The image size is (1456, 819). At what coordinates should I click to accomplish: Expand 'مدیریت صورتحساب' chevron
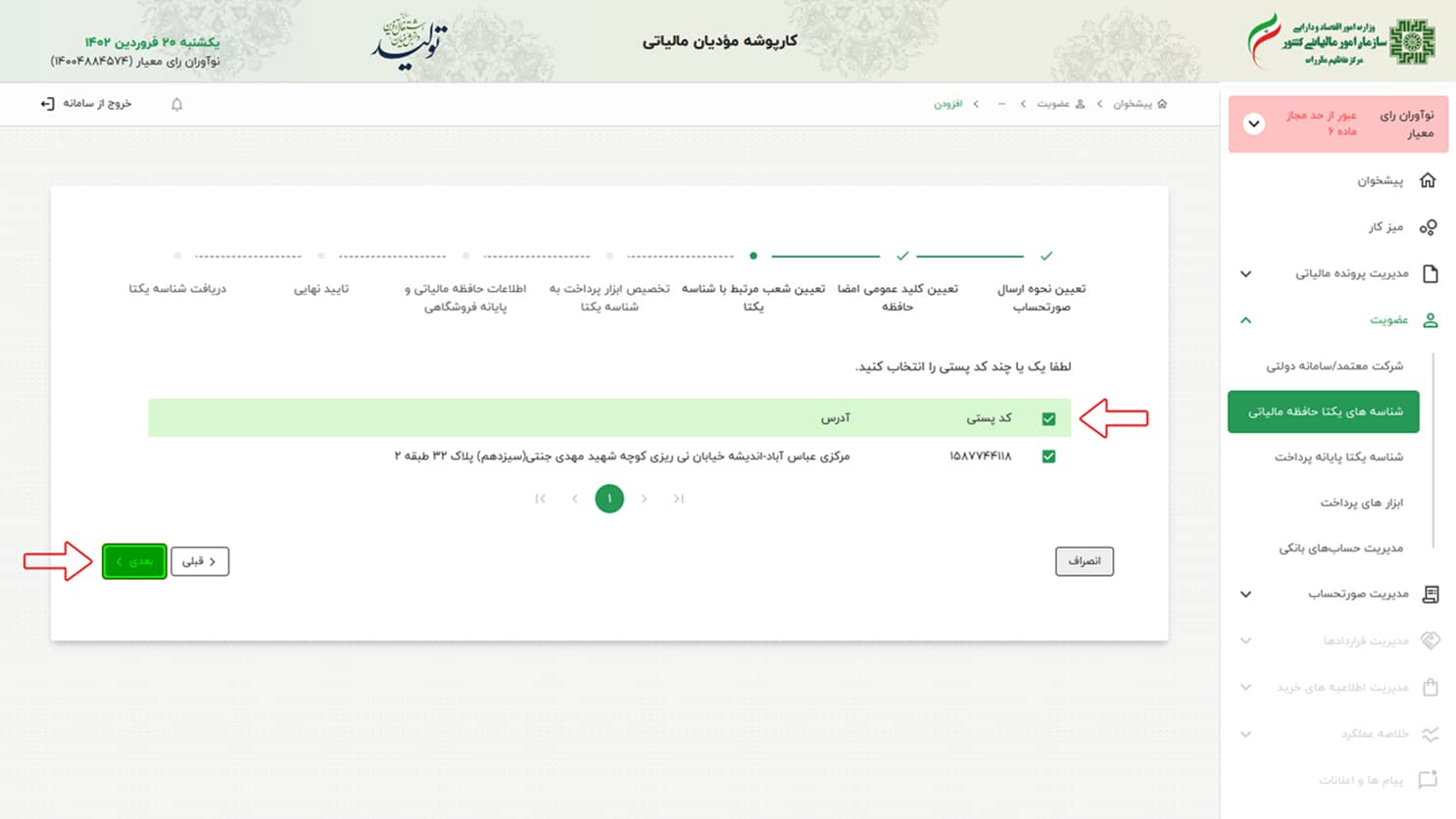point(1245,595)
